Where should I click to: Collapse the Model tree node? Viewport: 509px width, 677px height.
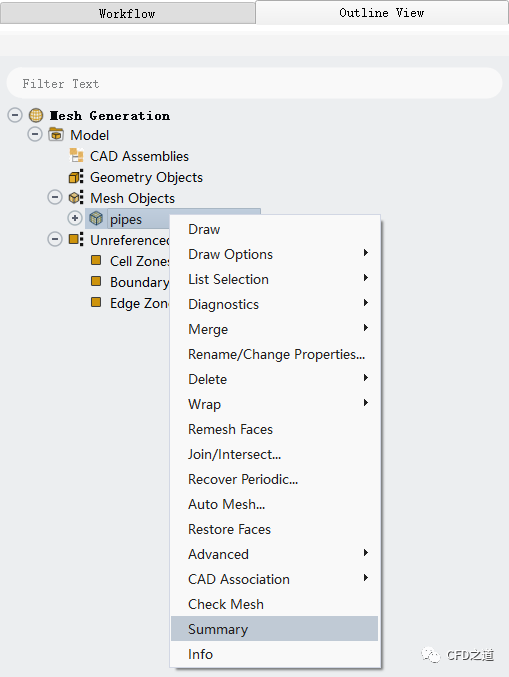[x=35, y=134]
